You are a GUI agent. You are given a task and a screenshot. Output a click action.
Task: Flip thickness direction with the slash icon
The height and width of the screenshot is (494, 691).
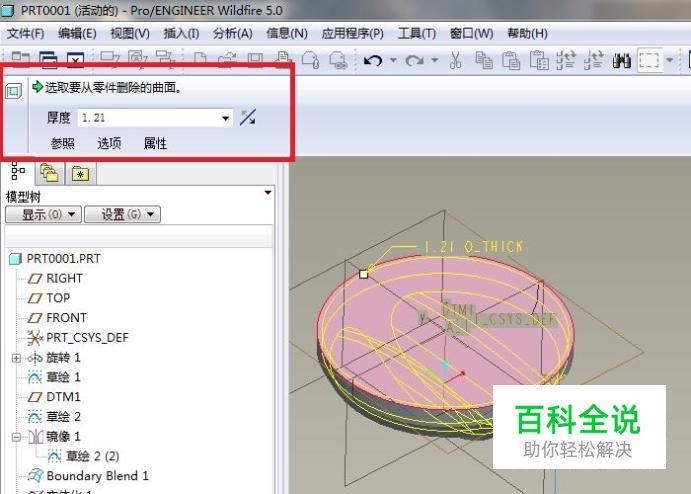point(248,118)
